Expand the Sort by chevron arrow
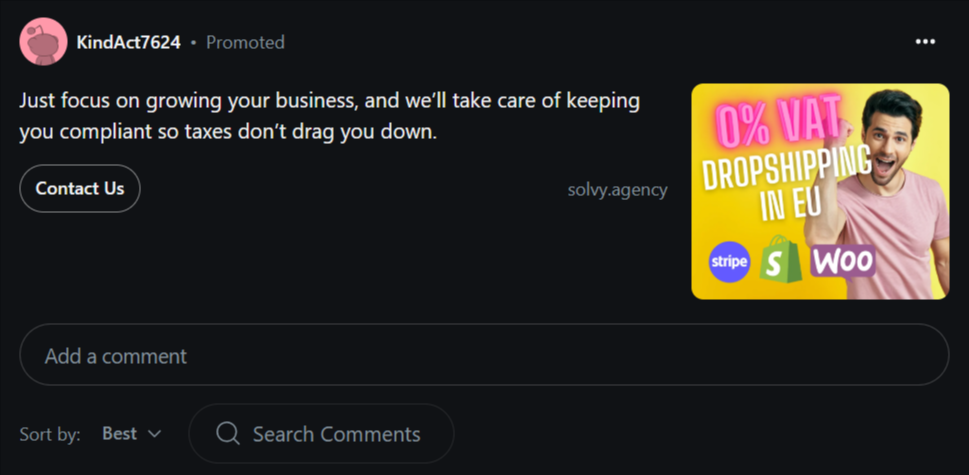The height and width of the screenshot is (475, 969). tap(154, 434)
